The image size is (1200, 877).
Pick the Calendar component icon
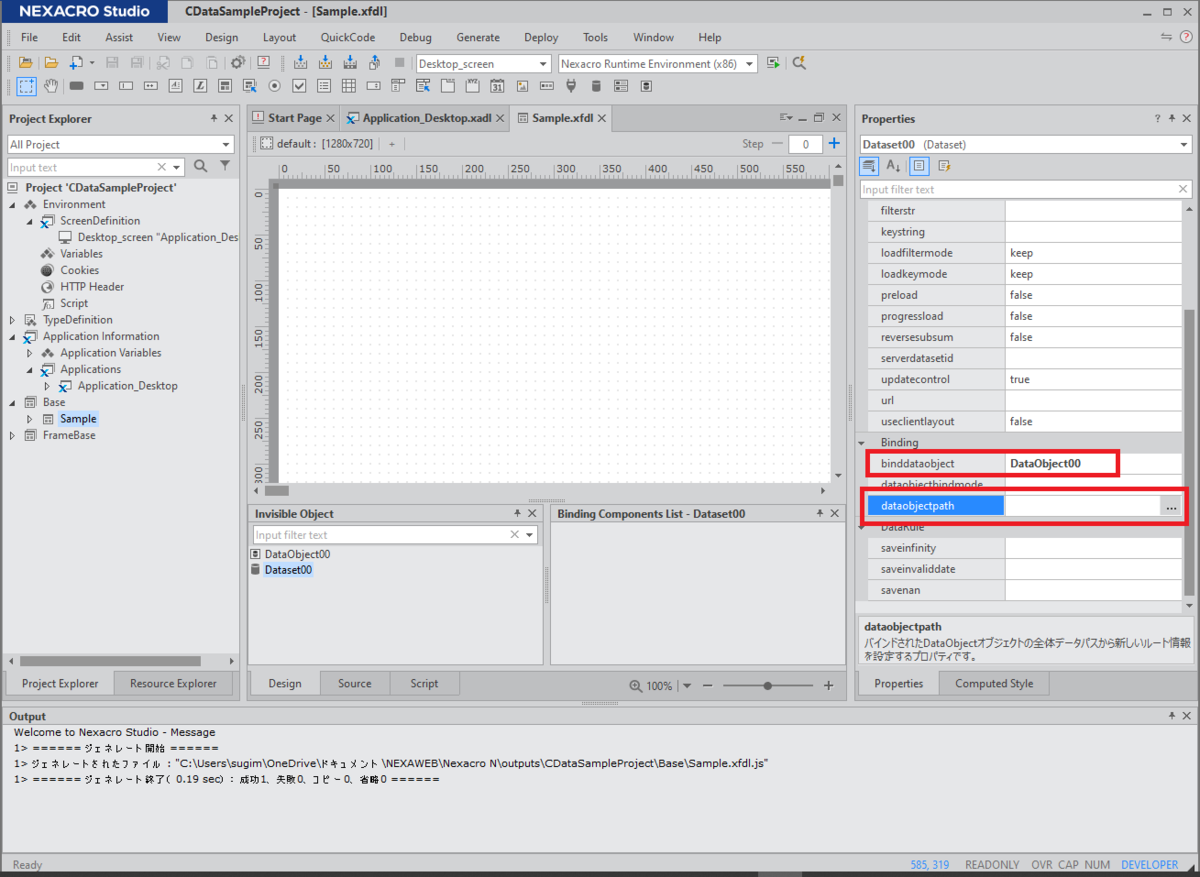(498, 86)
